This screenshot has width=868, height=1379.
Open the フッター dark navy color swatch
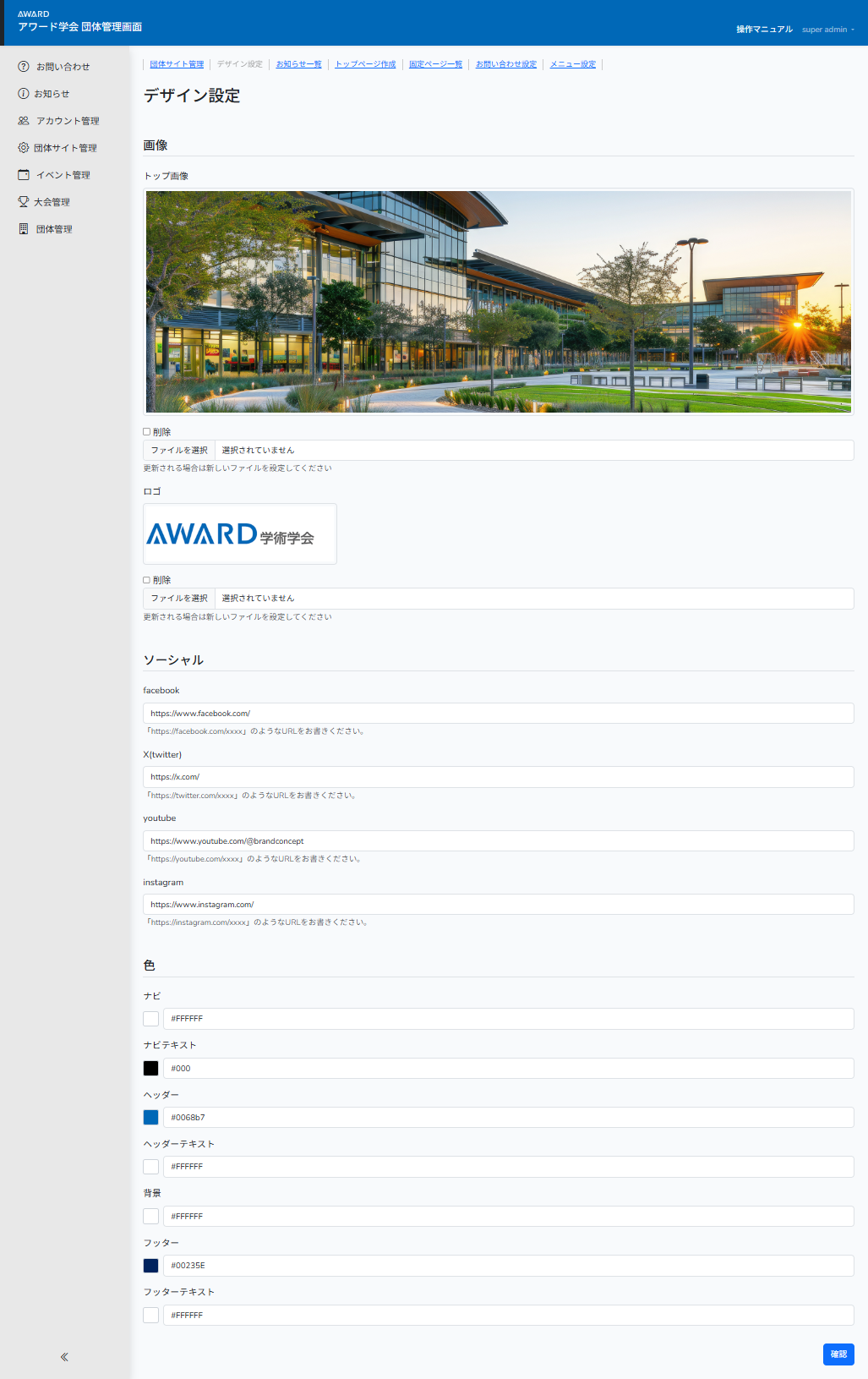[151, 1266]
